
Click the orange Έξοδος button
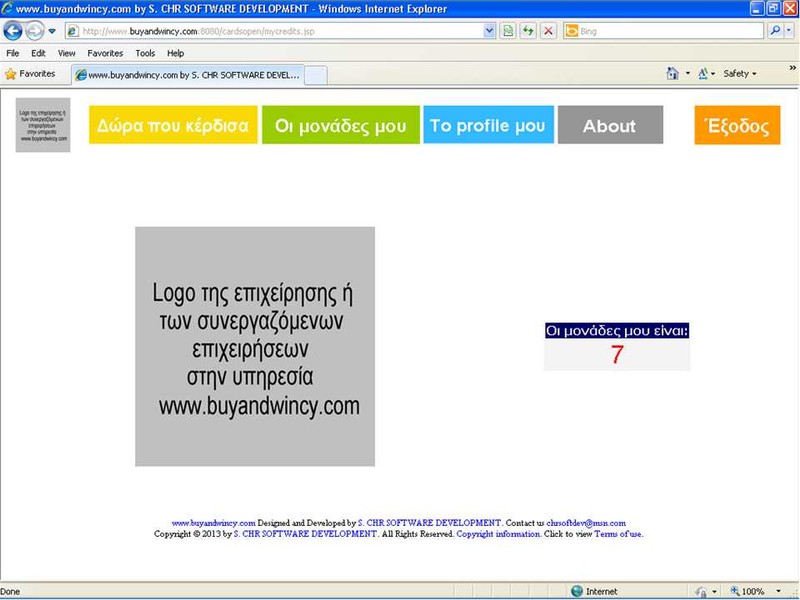(737, 126)
